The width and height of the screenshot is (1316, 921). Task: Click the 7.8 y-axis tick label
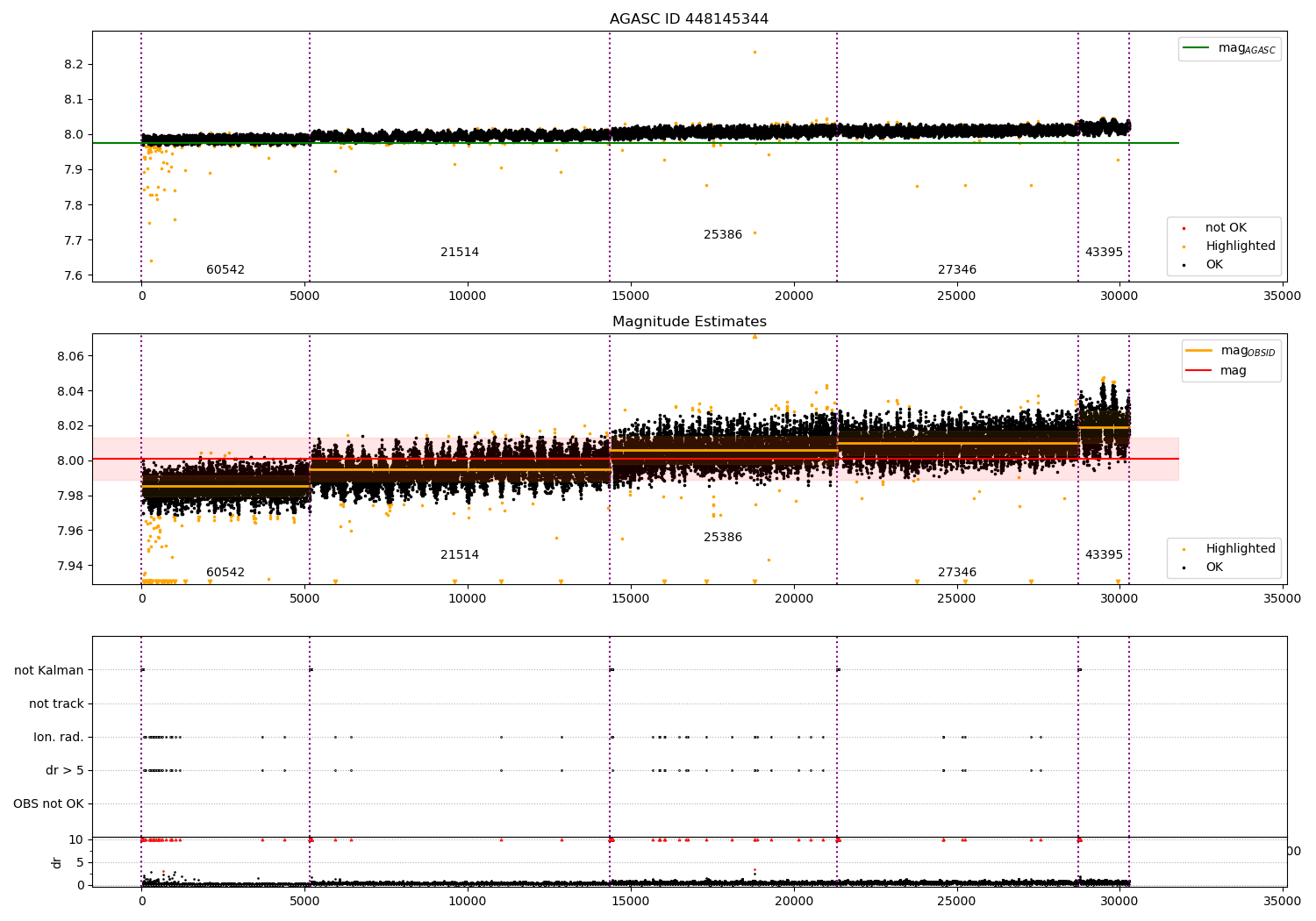coord(74,205)
